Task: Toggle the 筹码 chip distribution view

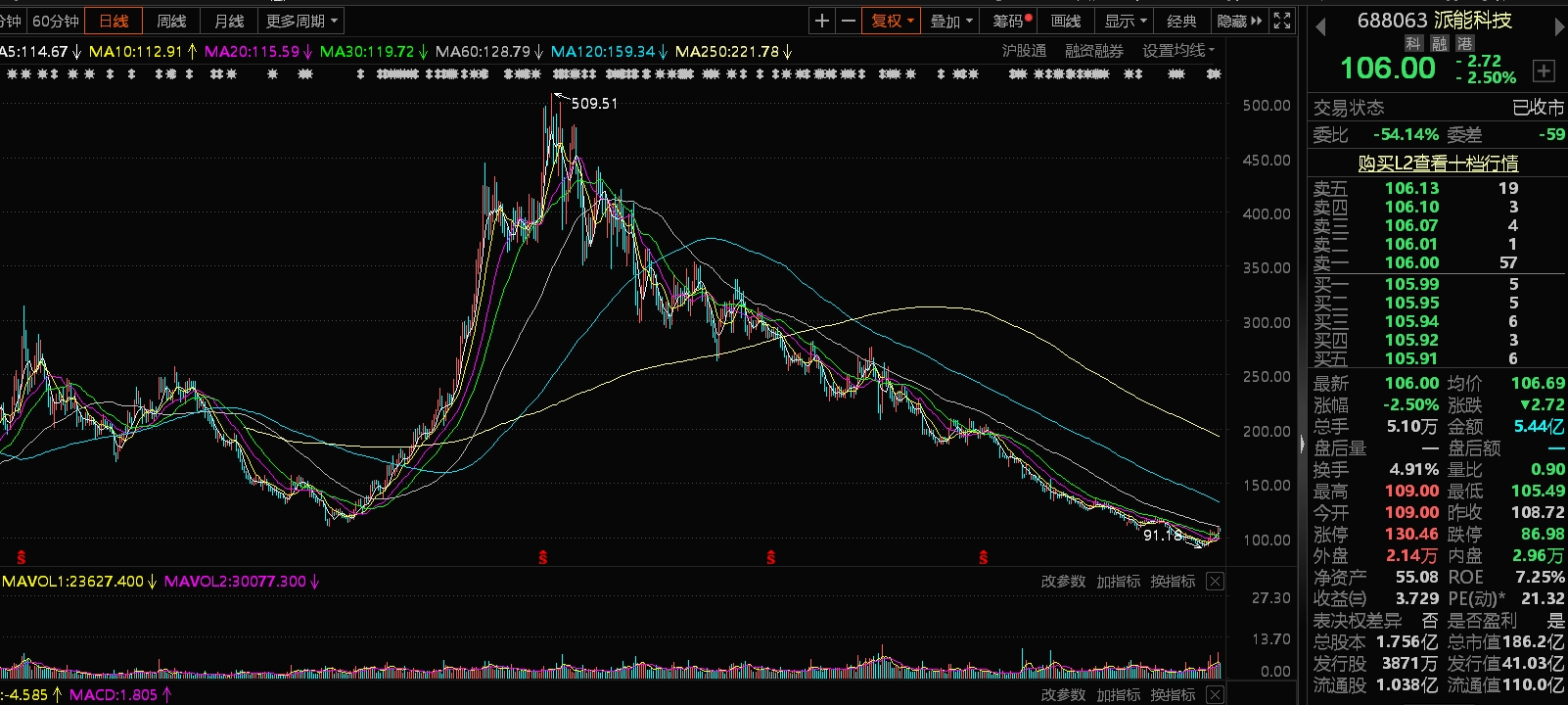Action: (x=1012, y=21)
